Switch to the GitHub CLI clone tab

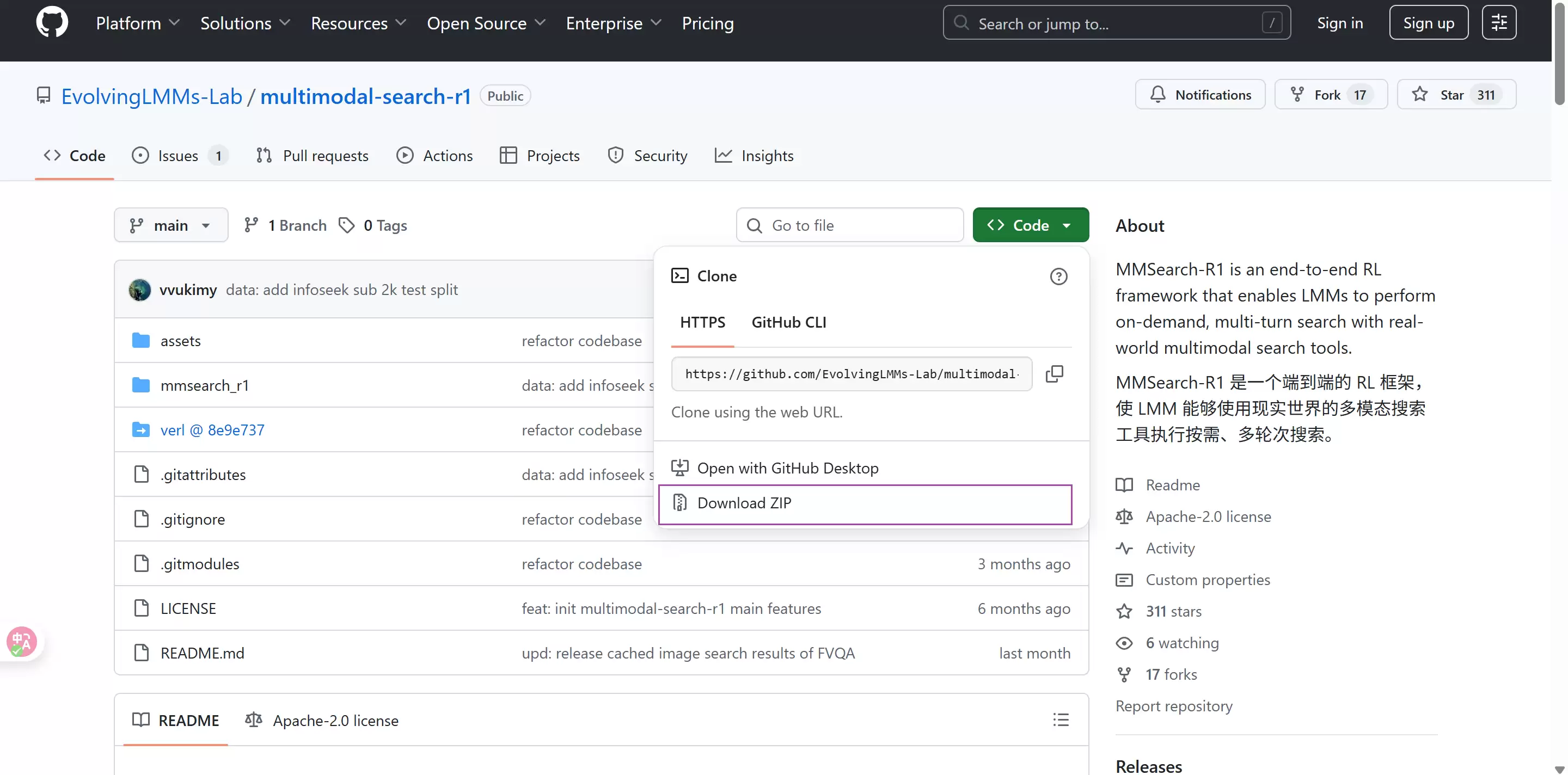tap(788, 322)
